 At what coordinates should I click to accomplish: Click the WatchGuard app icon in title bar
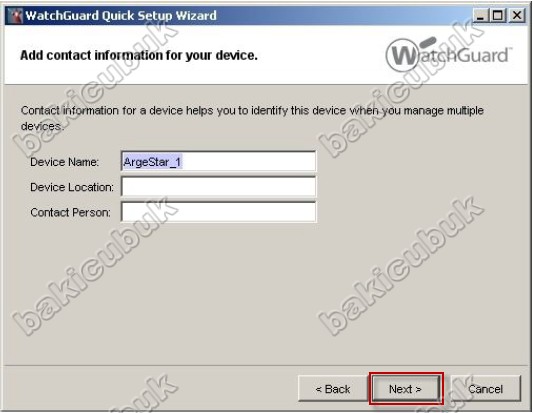15,16
